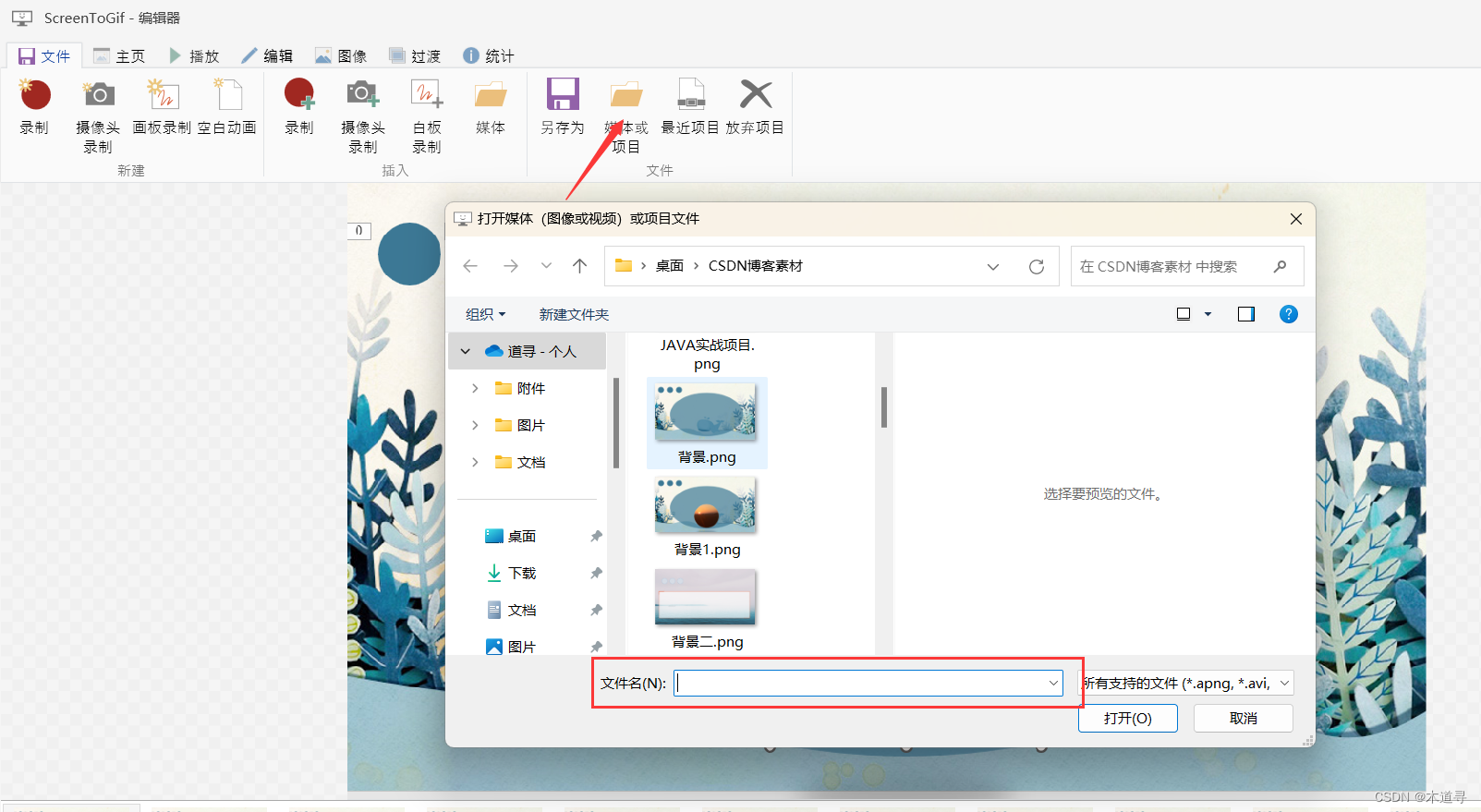Viewport: 1481px width, 812px height.
Task: Click the file list vertical scrollbar
Action: click(884, 407)
